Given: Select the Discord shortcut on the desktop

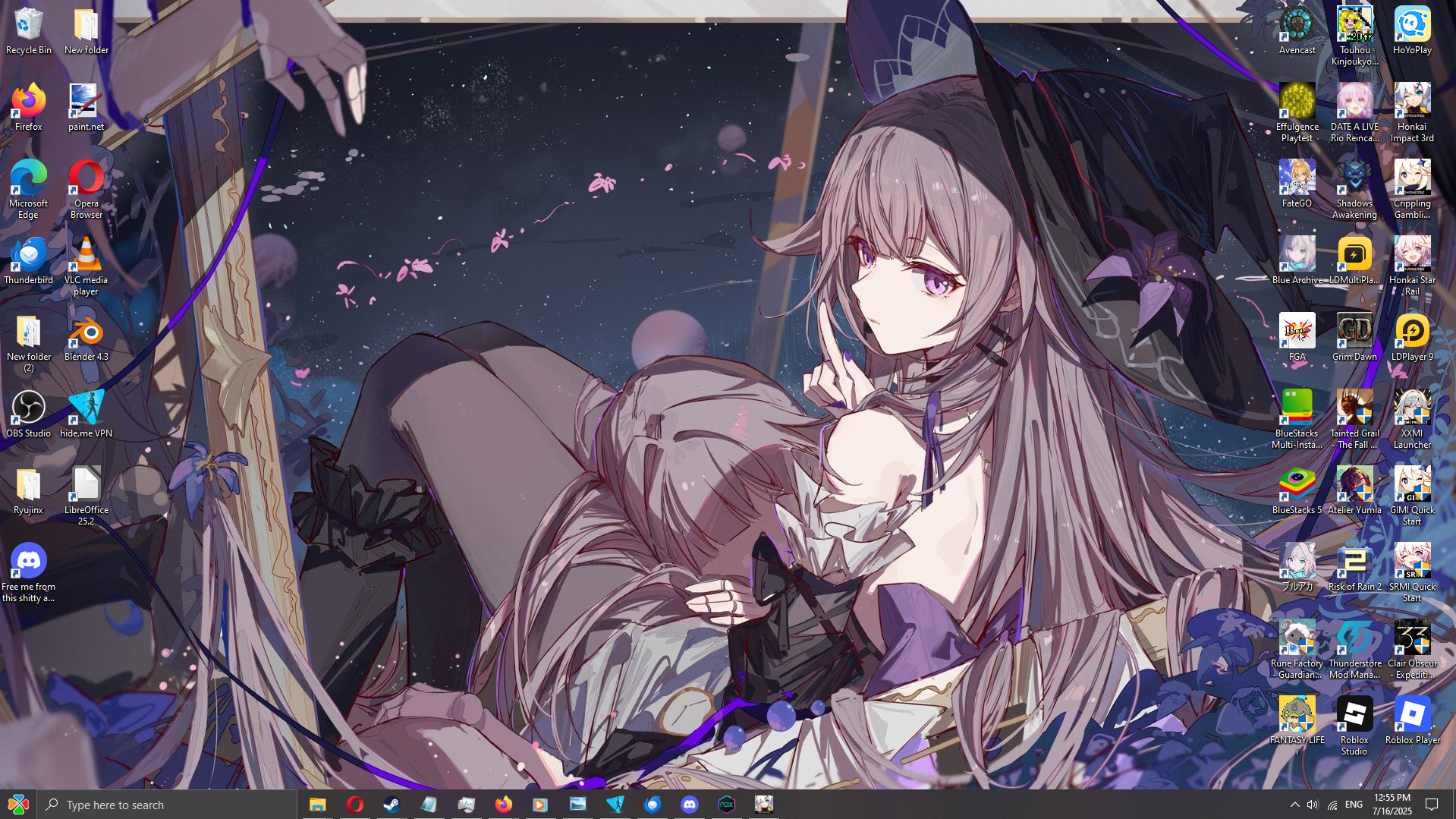Looking at the screenshot, I should coord(28,573).
